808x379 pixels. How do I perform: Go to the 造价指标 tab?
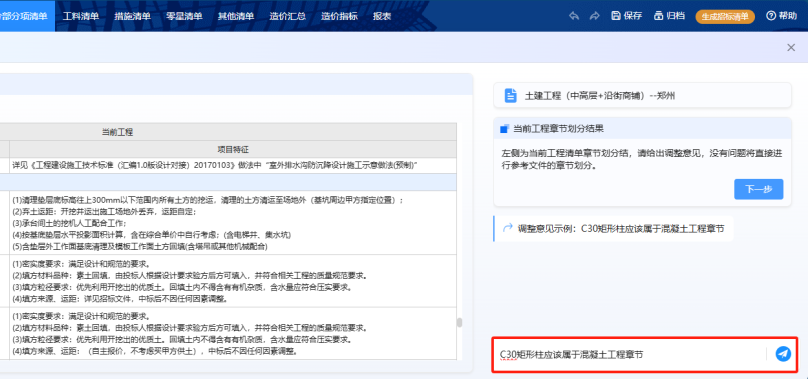[x=339, y=16]
